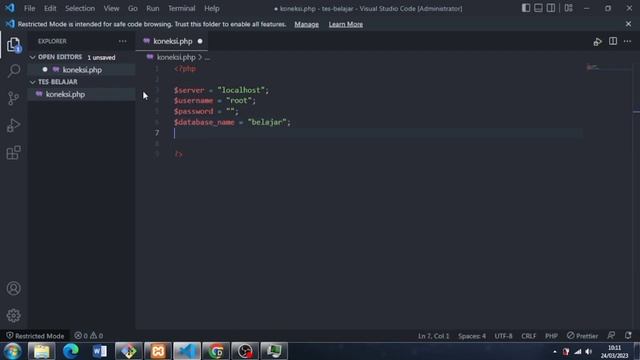Toggle the Panel layout icon

(538, 8)
